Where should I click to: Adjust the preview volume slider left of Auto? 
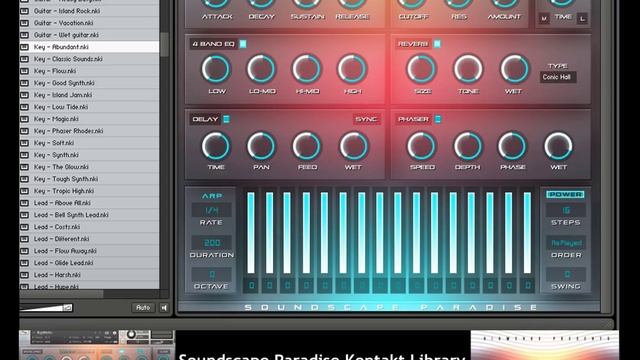pos(46,307)
